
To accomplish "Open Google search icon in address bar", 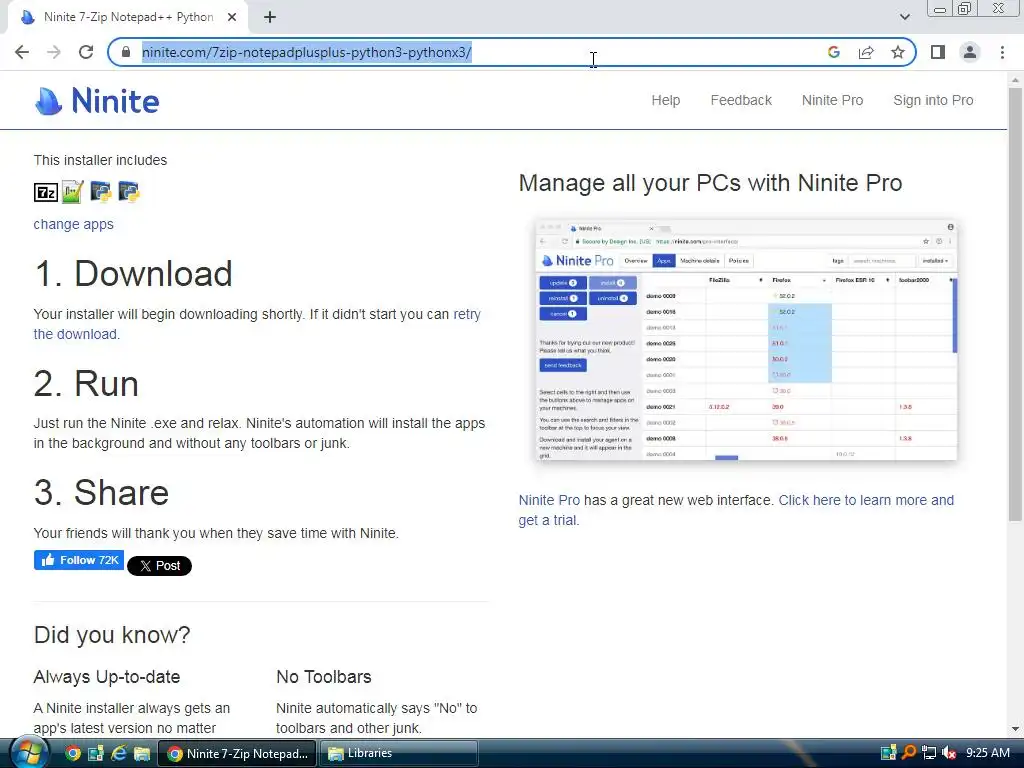I will [x=833, y=52].
